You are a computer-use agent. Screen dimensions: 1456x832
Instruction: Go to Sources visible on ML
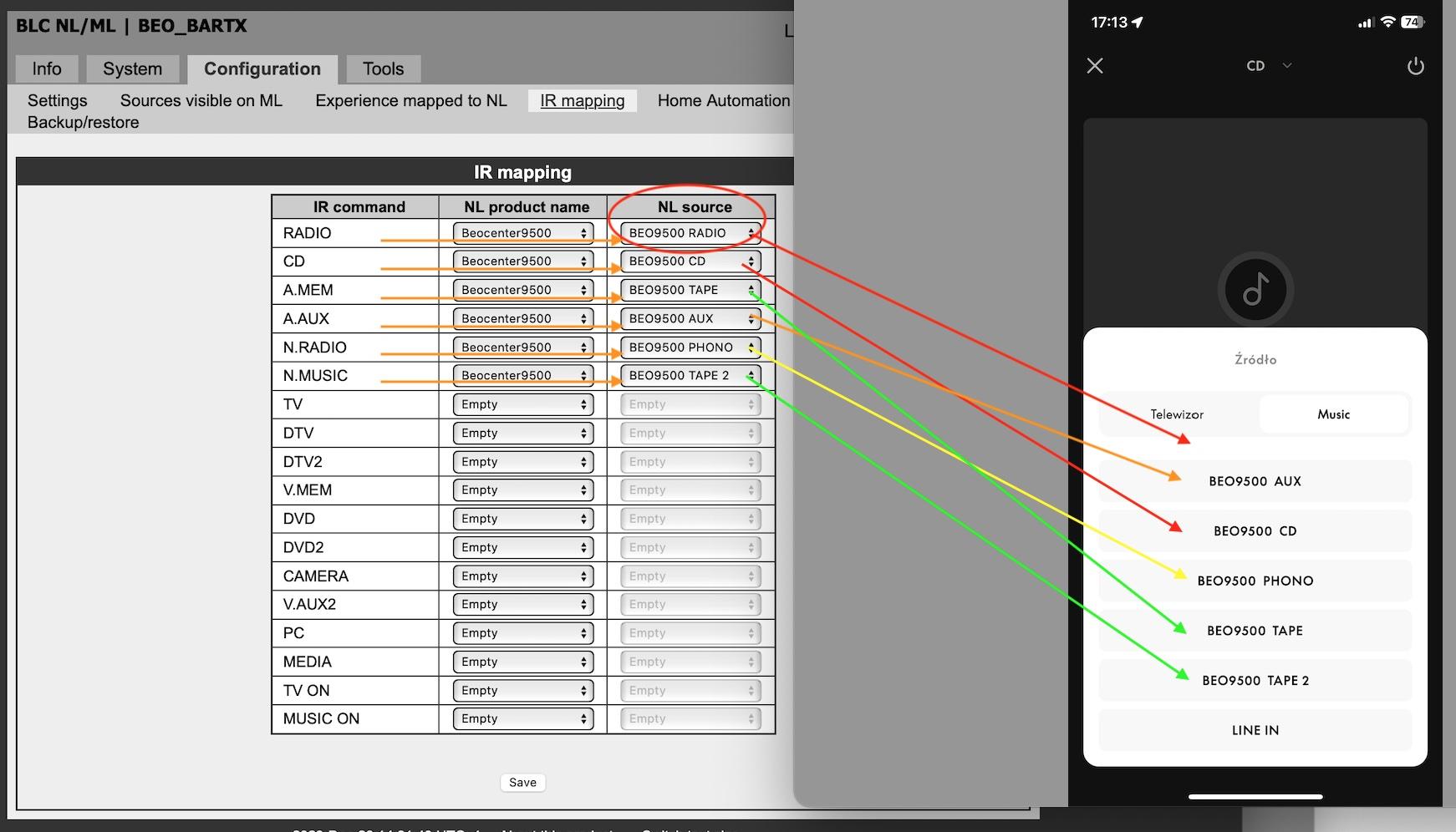click(x=201, y=101)
